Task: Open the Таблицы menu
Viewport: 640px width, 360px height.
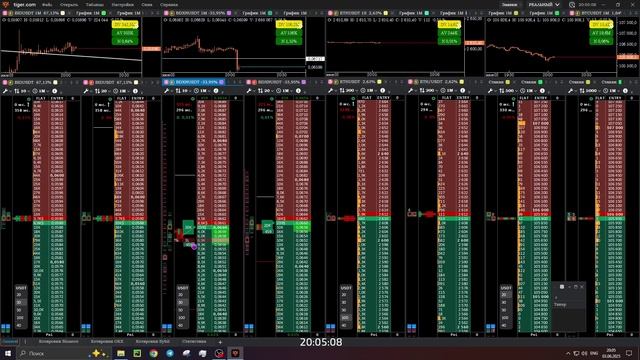Action: (x=94, y=4)
